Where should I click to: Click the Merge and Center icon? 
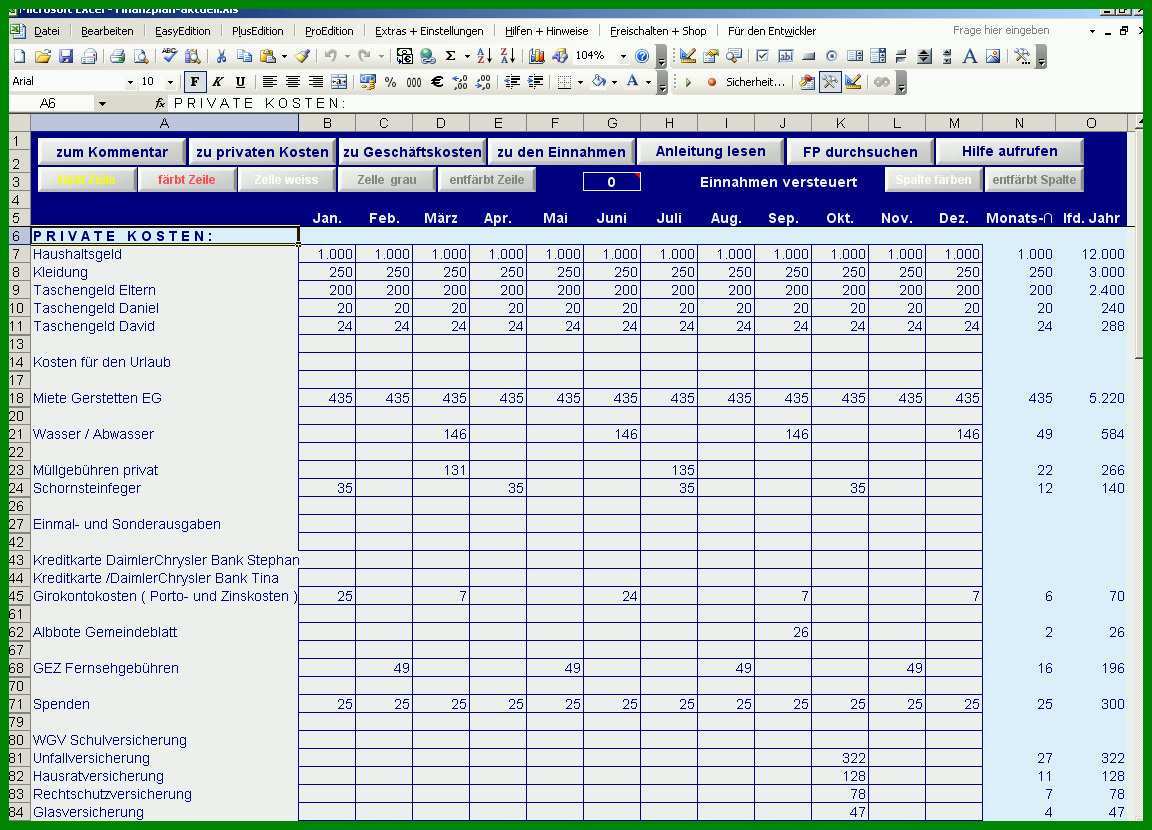(339, 82)
